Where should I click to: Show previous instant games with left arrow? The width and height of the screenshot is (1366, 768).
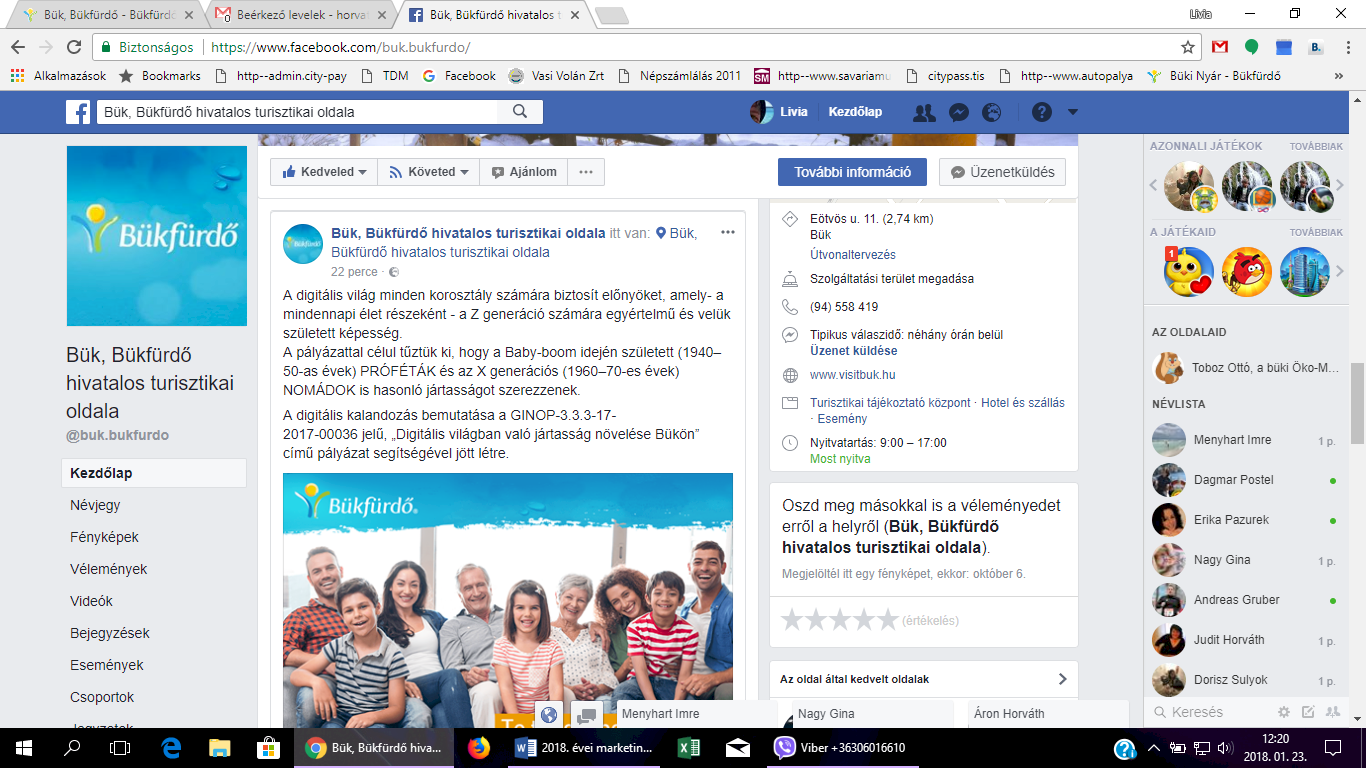(1153, 184)
